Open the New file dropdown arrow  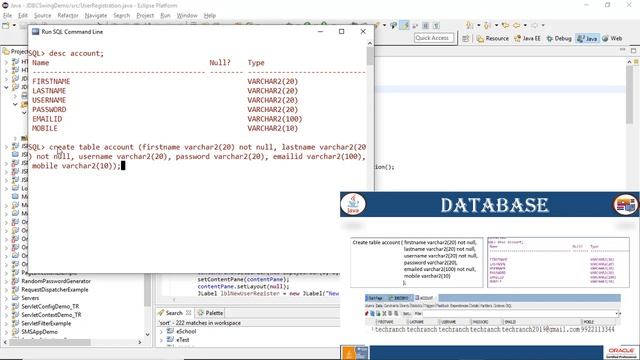(14, 25)
